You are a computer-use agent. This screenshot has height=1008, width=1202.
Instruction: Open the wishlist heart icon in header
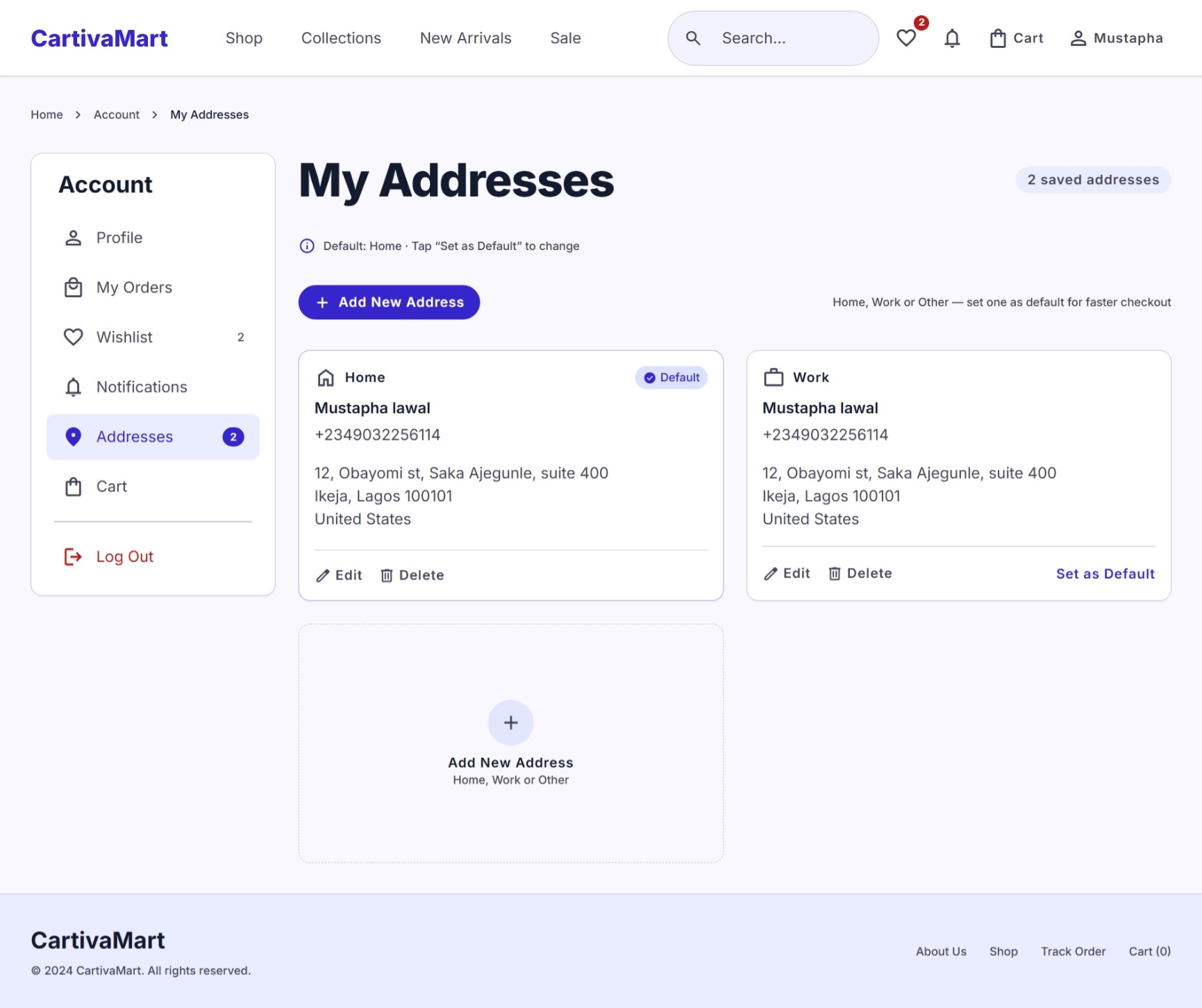[906, 38]
